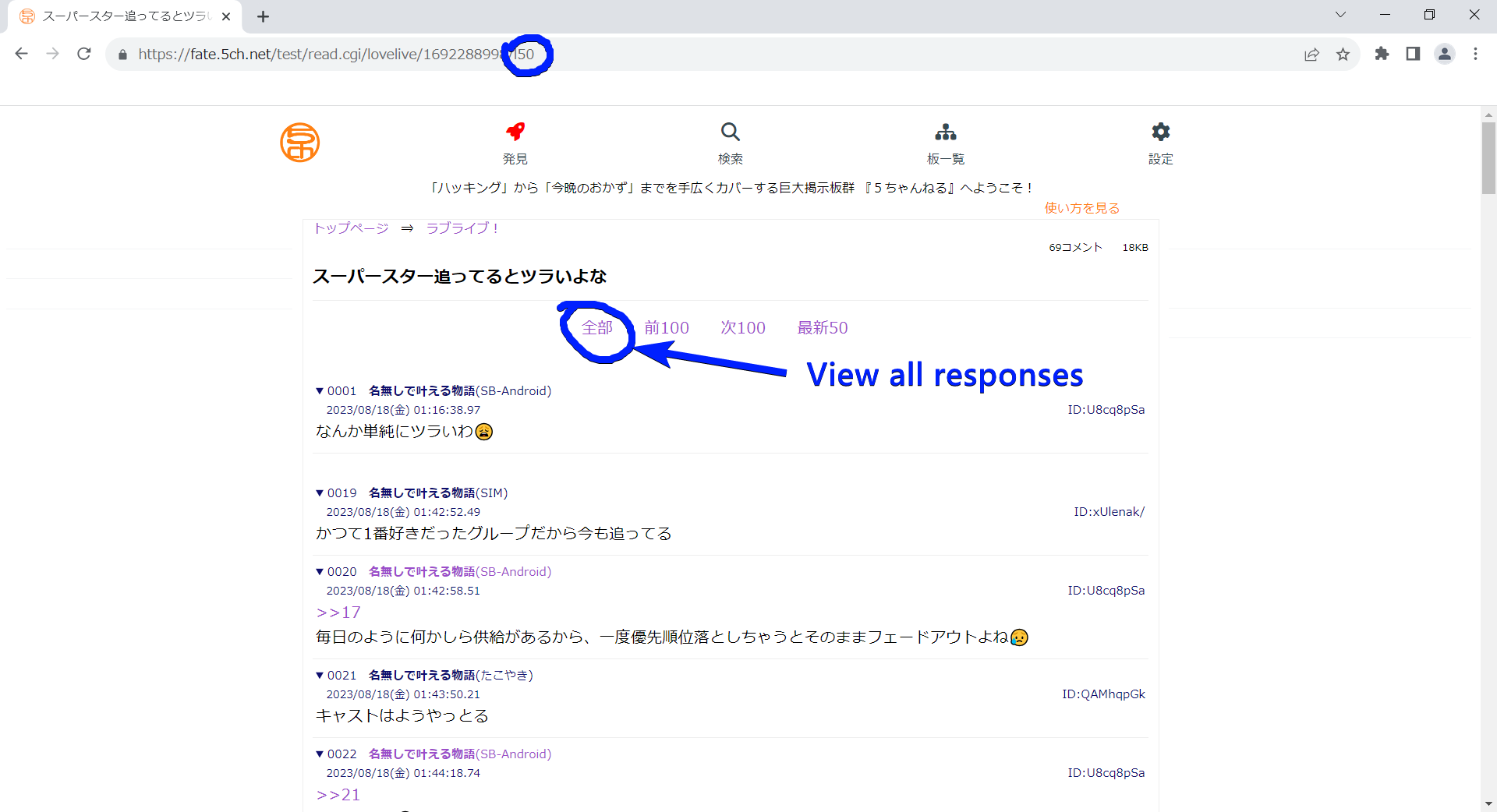
Task: Open the ラブライブ！ breadcrumb link
Action: (462, 228)
